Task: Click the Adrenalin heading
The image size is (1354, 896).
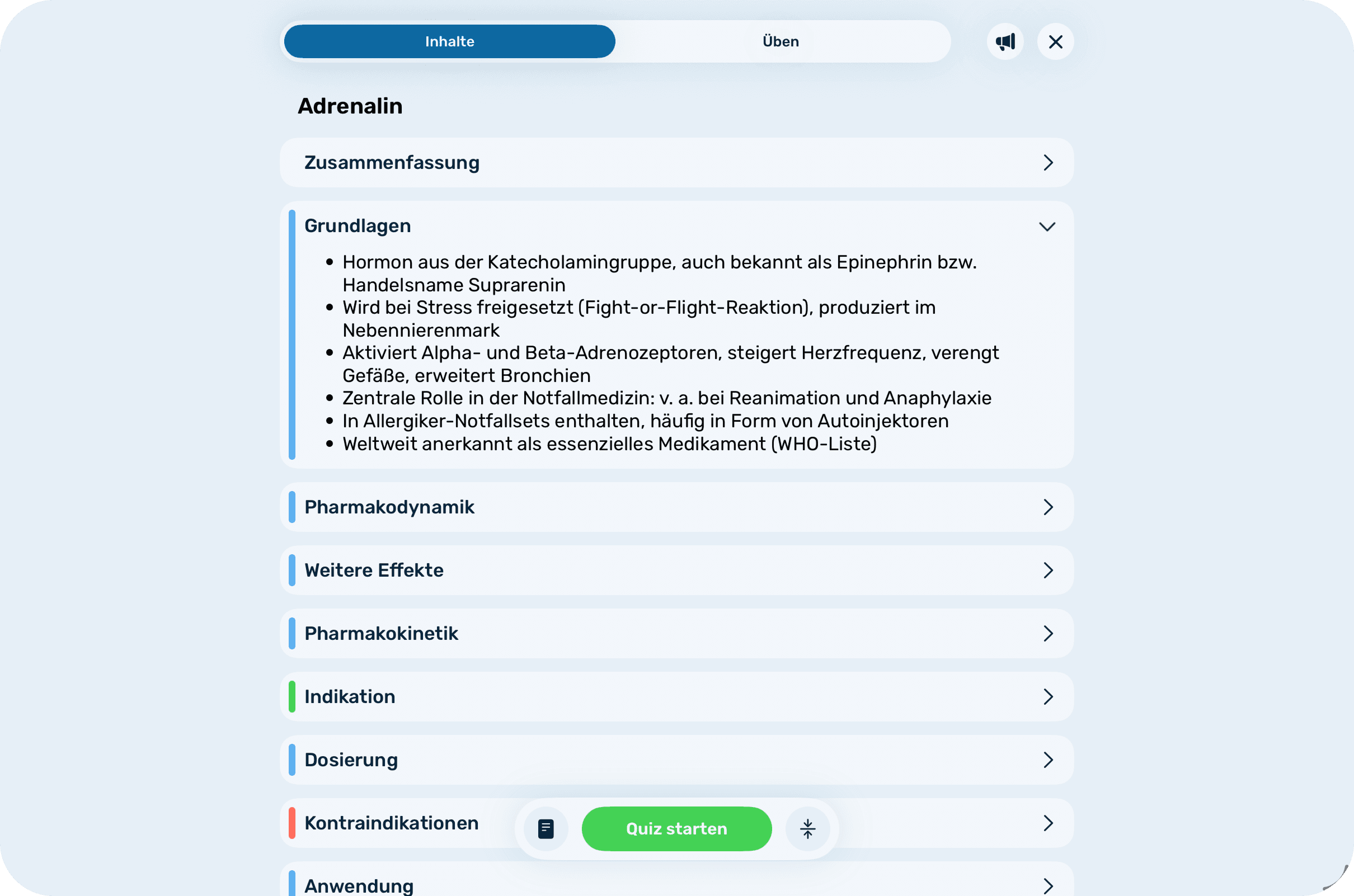Action: tap(350, 106)
